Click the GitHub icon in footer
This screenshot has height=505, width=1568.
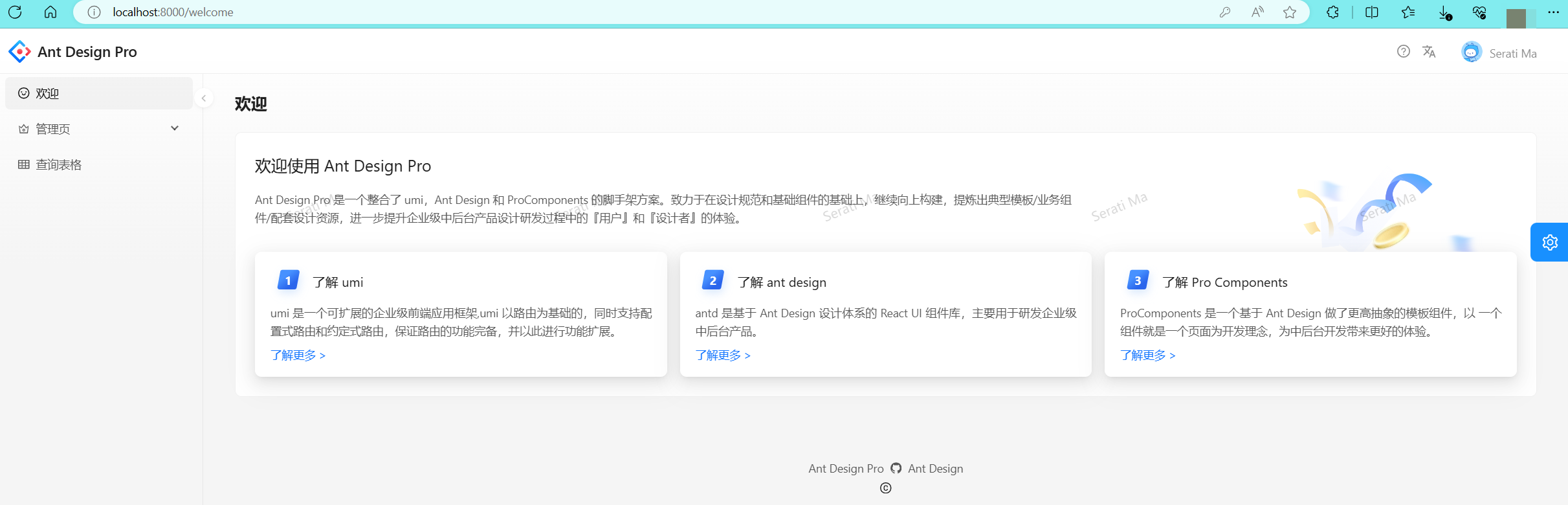click(x=896, y=468)
